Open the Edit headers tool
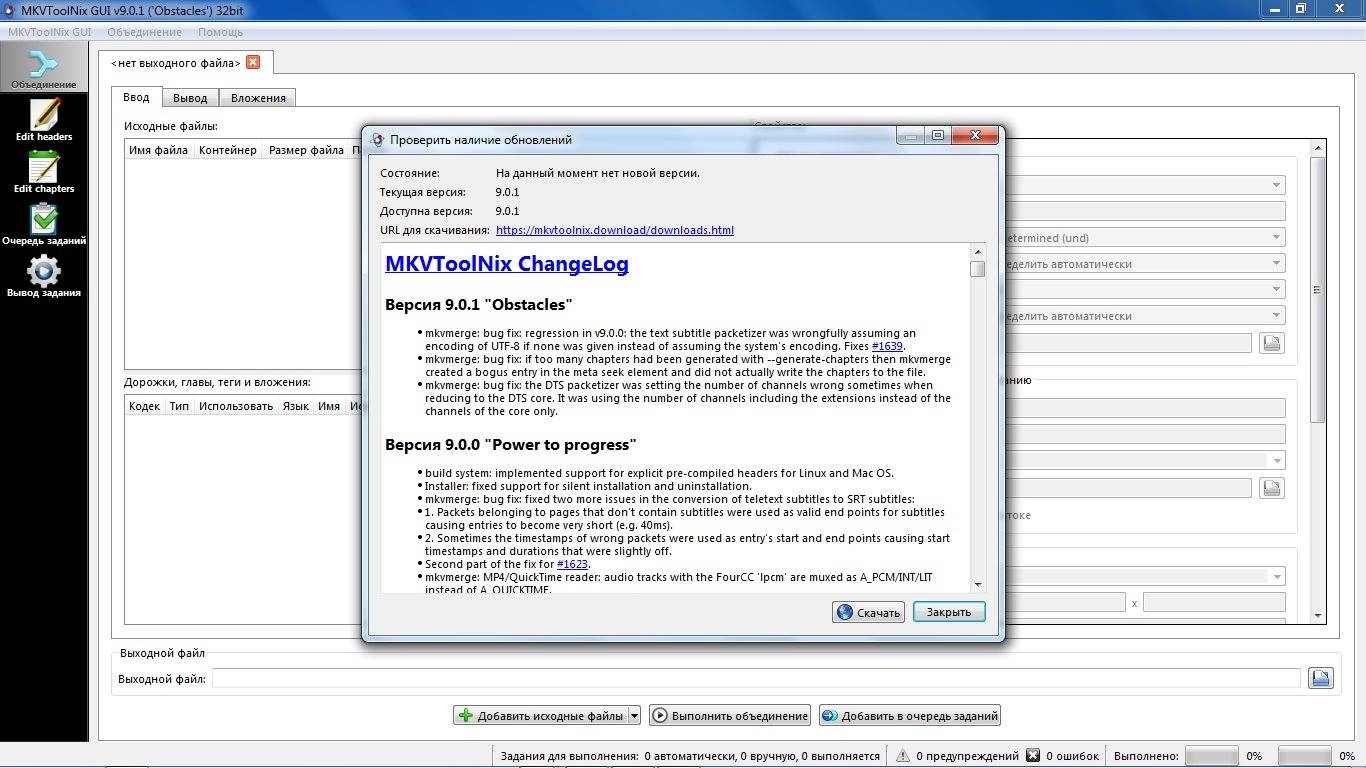 (x=43, y=120)
